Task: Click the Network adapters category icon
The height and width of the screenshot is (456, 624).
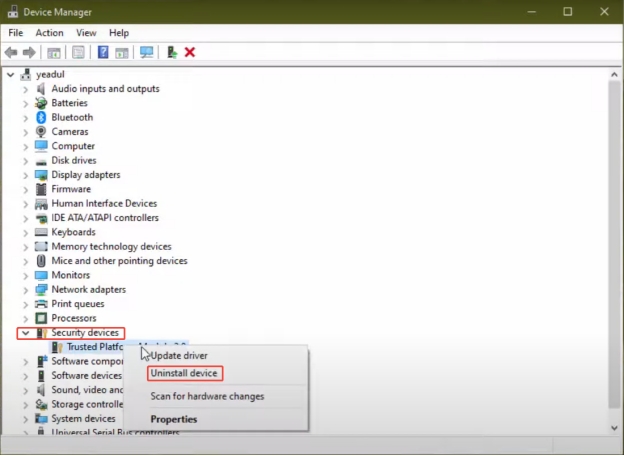Action: (x=41, y=290)
